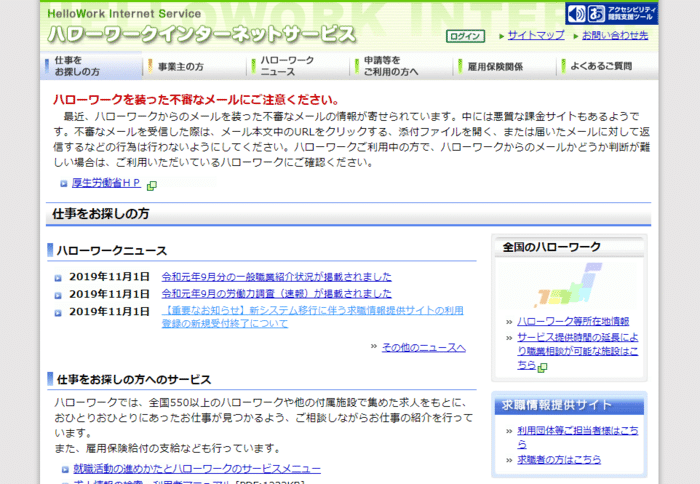Screen dimensions: 700x484
Task: Open news about 一般職業紹介状況 for September
Action: tap(276, 277)
